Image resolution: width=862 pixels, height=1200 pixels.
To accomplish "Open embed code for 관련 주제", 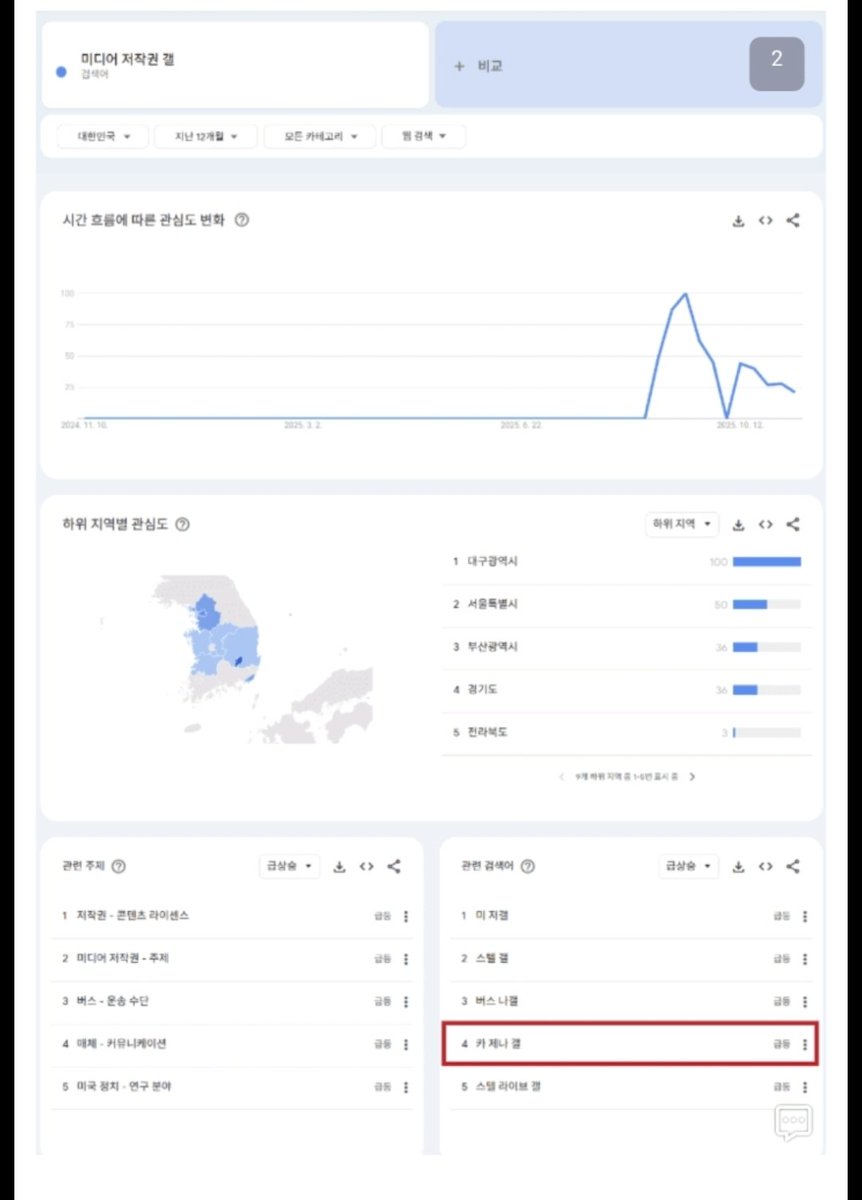I will pyautogui.click(x=366, y=866).
